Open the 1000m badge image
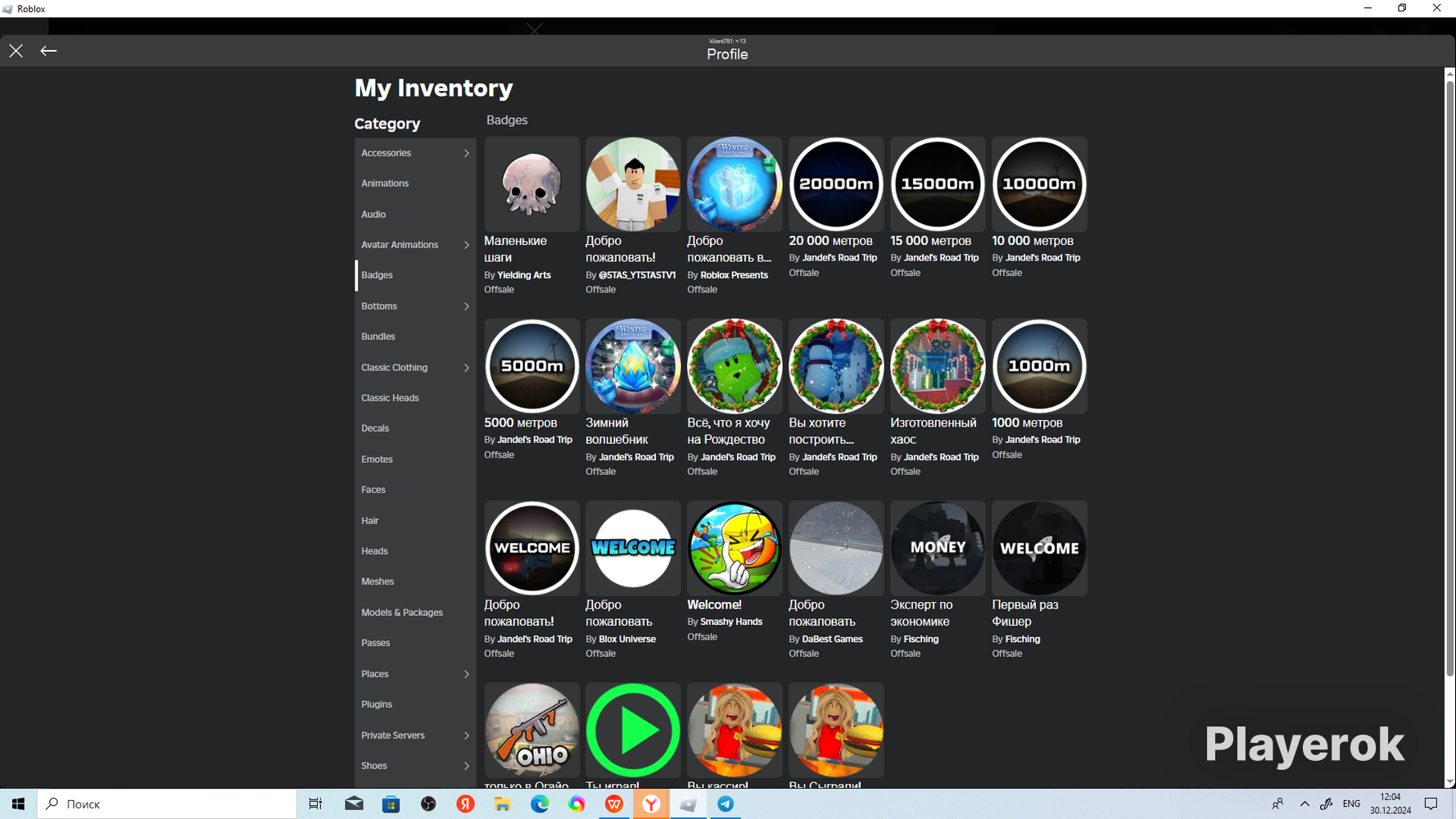The width and height of the screenshot is (1456, 819). click(x=1039, y=366)
